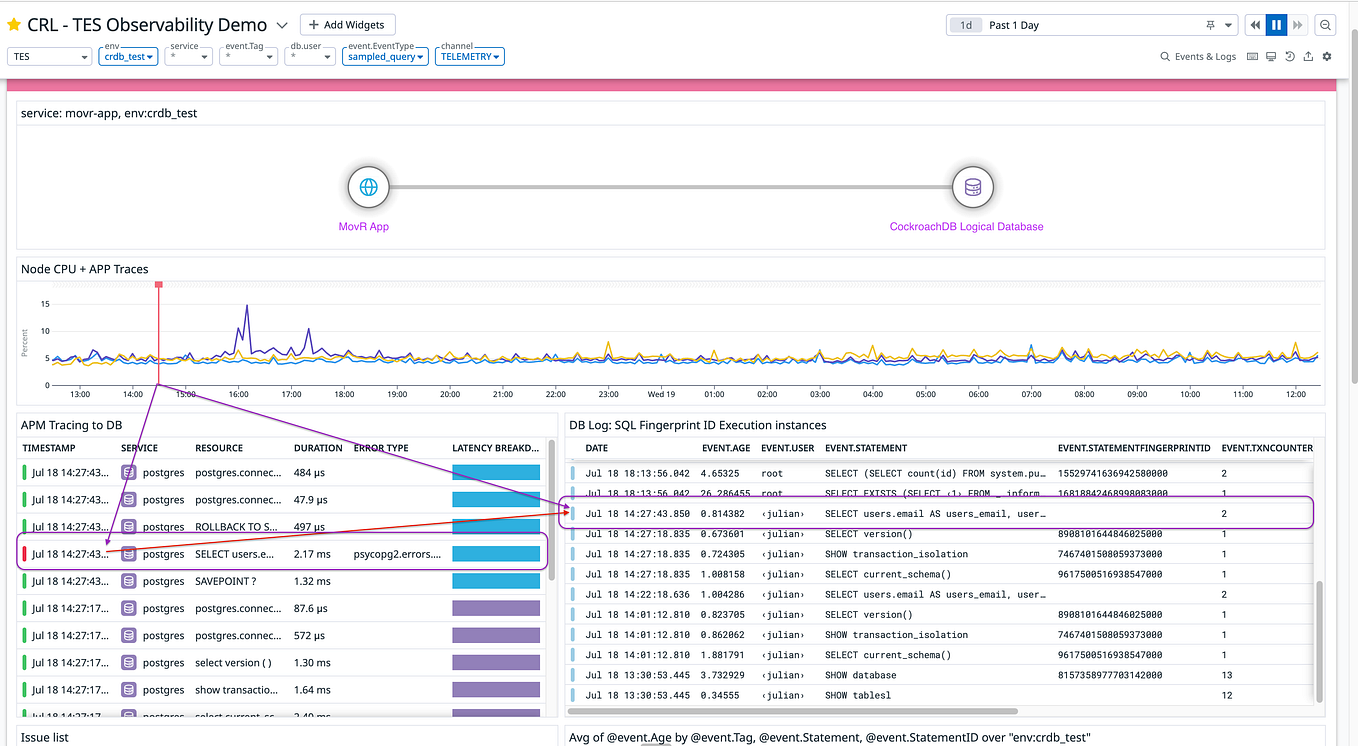Open the event.EventType sampled_query dropdown
Viewport: 1358px width, 746px height.
pyautogui.click(x=385, y=56)
